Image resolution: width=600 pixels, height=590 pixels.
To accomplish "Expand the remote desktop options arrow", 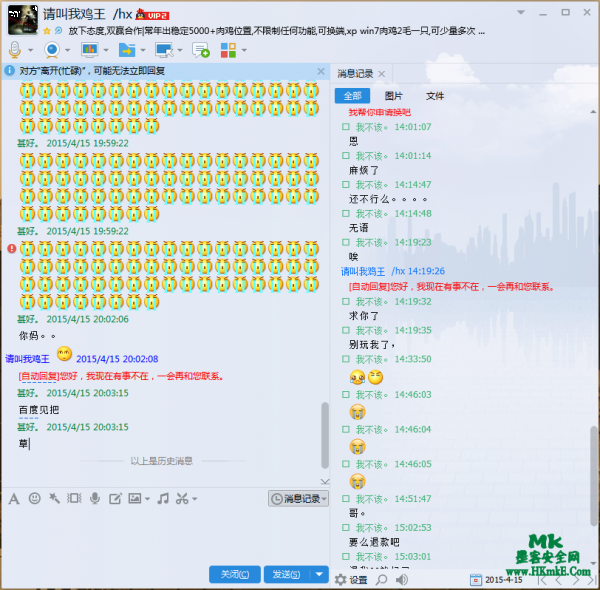I will tap(180, 50).
